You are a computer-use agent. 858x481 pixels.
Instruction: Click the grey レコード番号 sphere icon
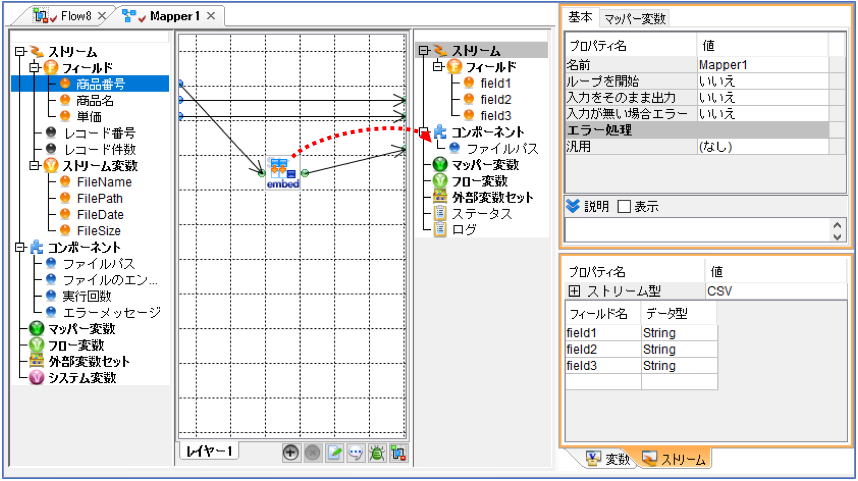click(x=51, y=132)
